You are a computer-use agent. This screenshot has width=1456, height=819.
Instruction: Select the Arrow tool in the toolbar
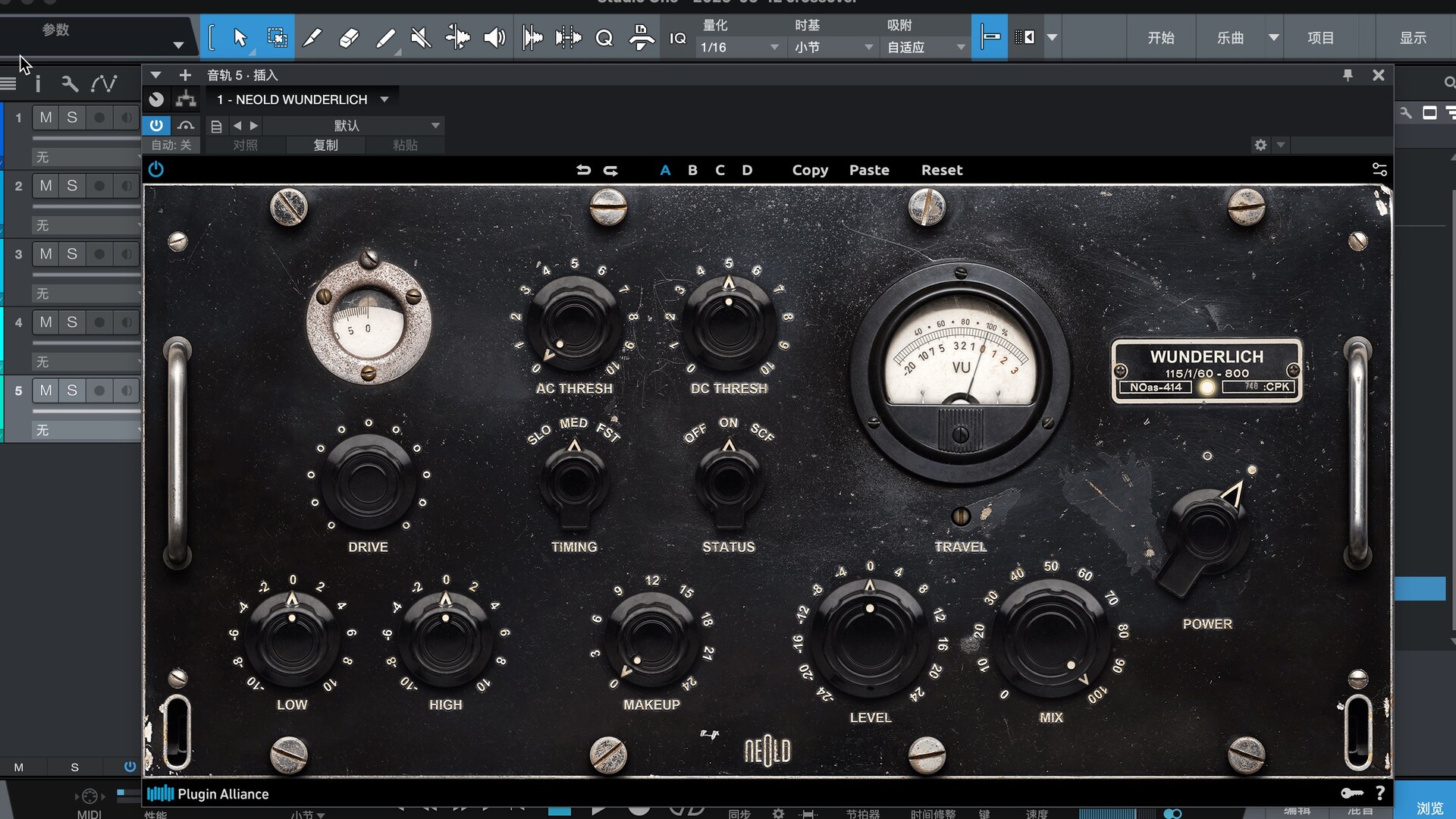click(240, 37)
